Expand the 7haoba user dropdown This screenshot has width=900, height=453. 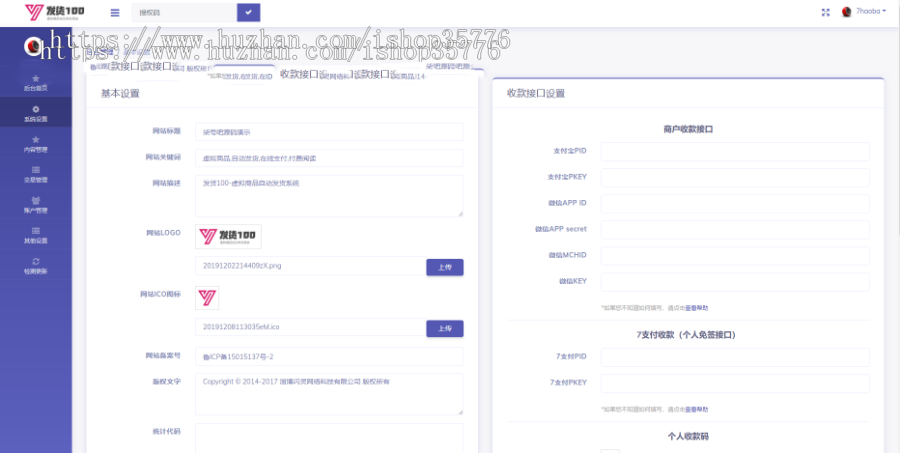(x=863, y=12)
